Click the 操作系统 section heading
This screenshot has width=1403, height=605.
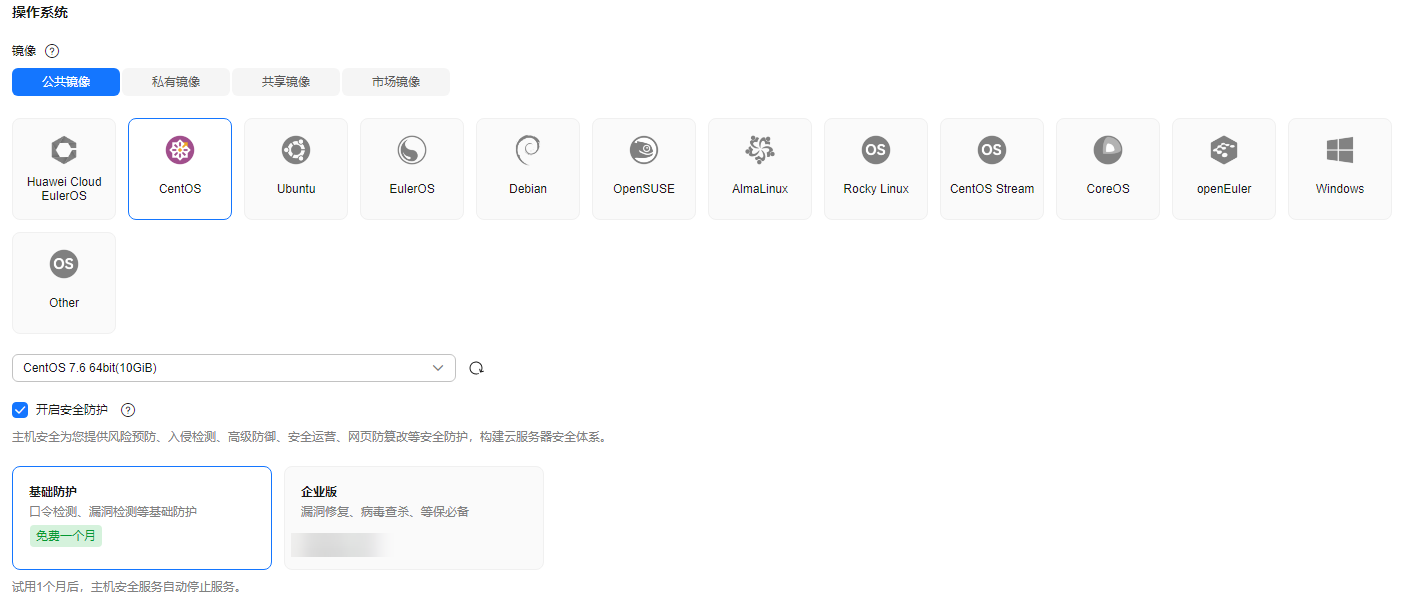pos(40,13)
